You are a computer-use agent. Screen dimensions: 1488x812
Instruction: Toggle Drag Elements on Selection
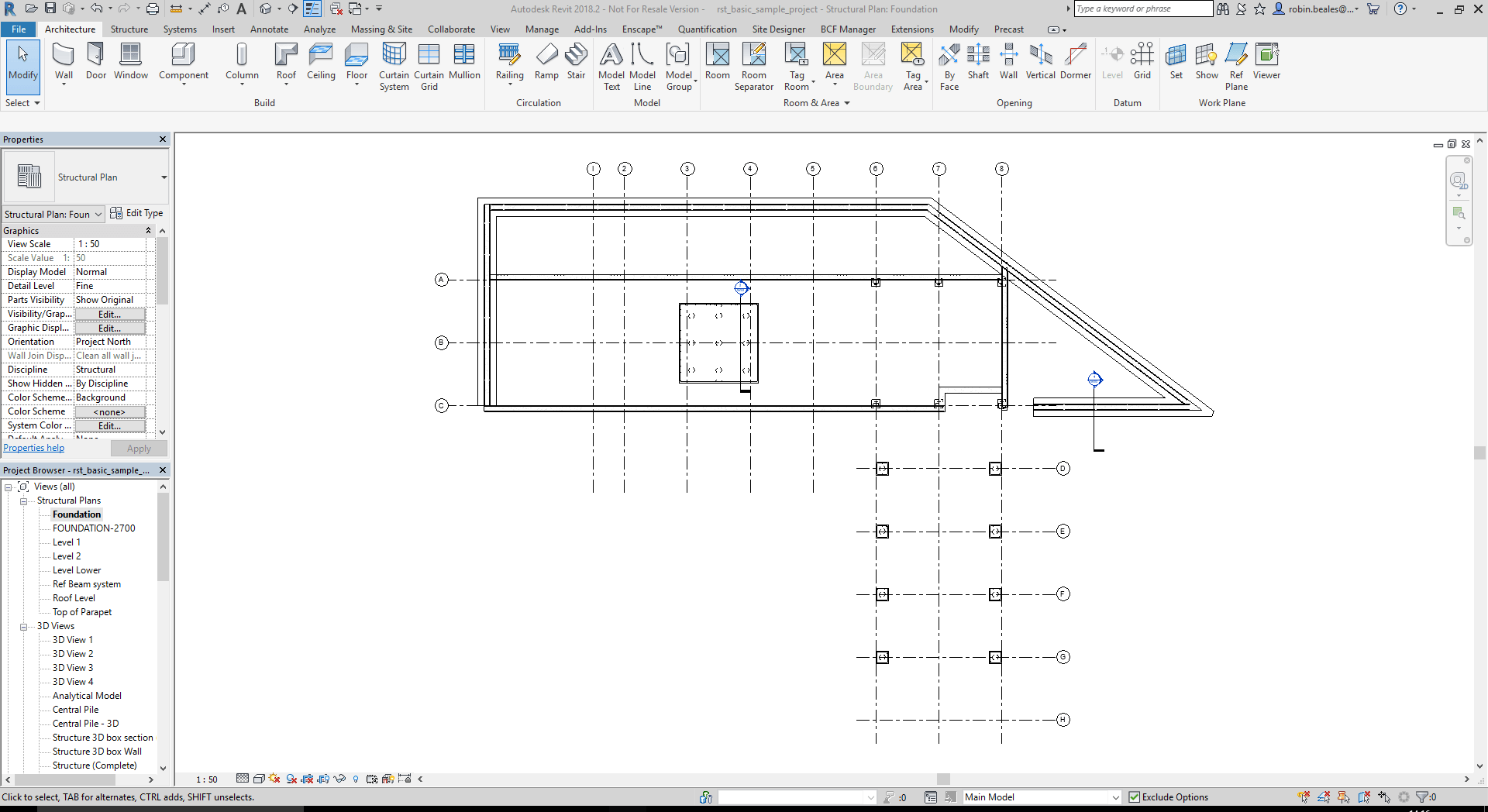click(1384, 797)
